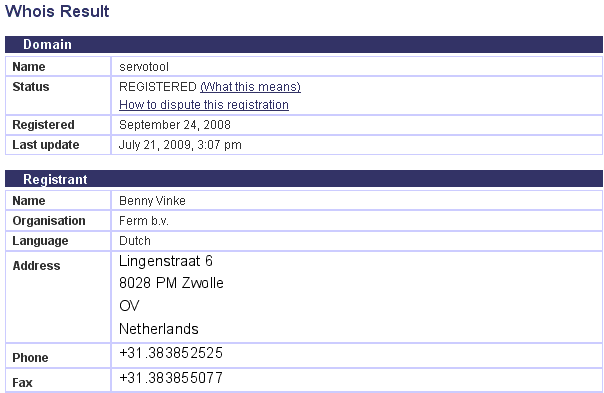This screenshot has height=393, width=604.
Task: Click the REGISTERED status text
Action: (158, 87)
